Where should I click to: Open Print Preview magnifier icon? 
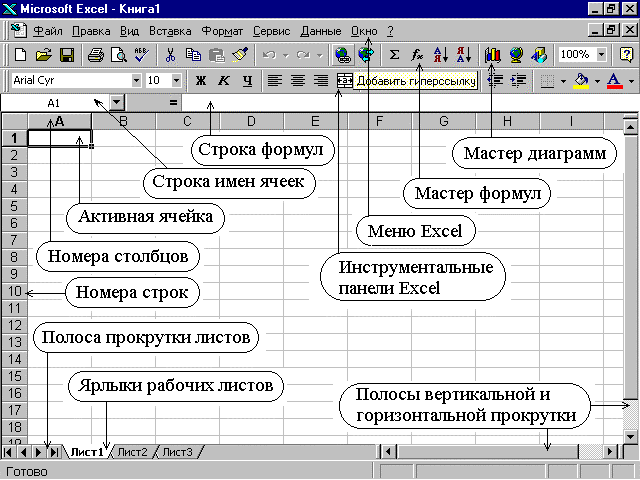tap(119, 55)
